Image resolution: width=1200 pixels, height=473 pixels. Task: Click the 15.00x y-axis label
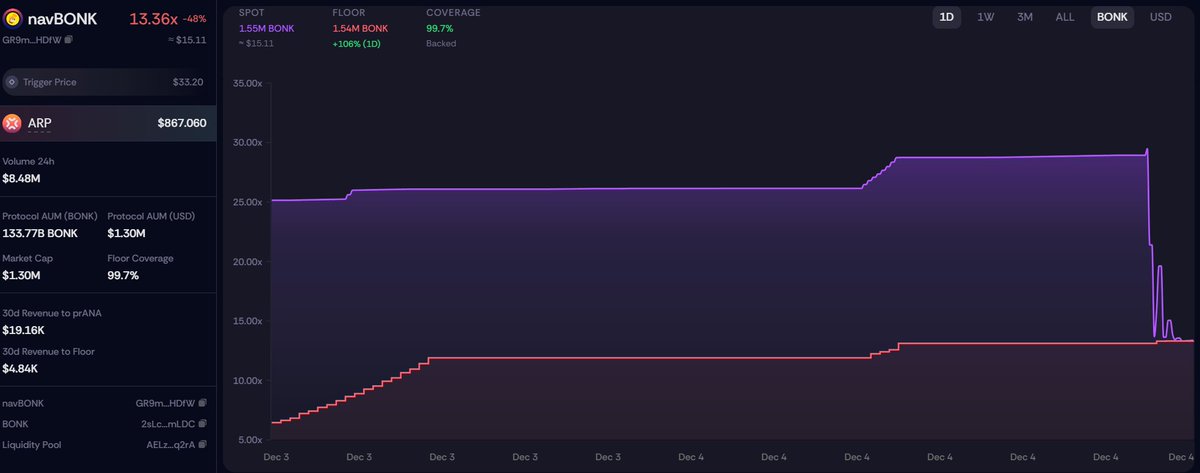click(x=250, y=321)
